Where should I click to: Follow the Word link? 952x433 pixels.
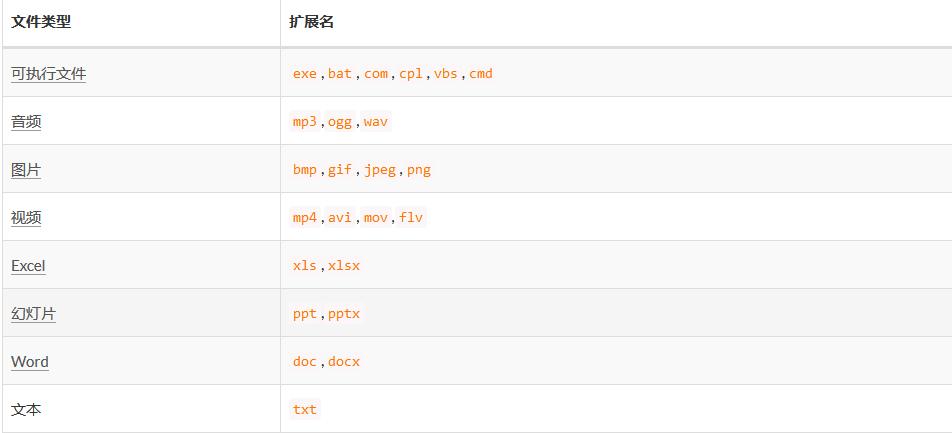(x=30, y=362)
